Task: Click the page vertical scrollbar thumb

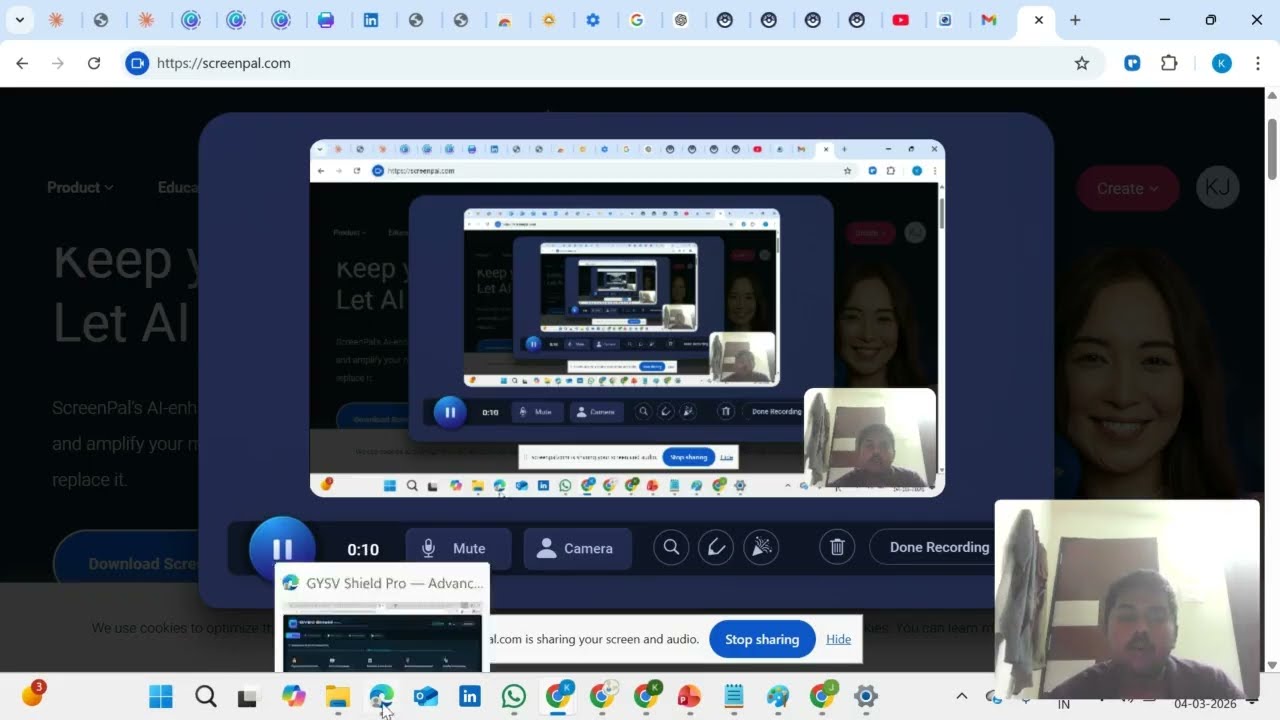Action: [x=1272, y=149]
